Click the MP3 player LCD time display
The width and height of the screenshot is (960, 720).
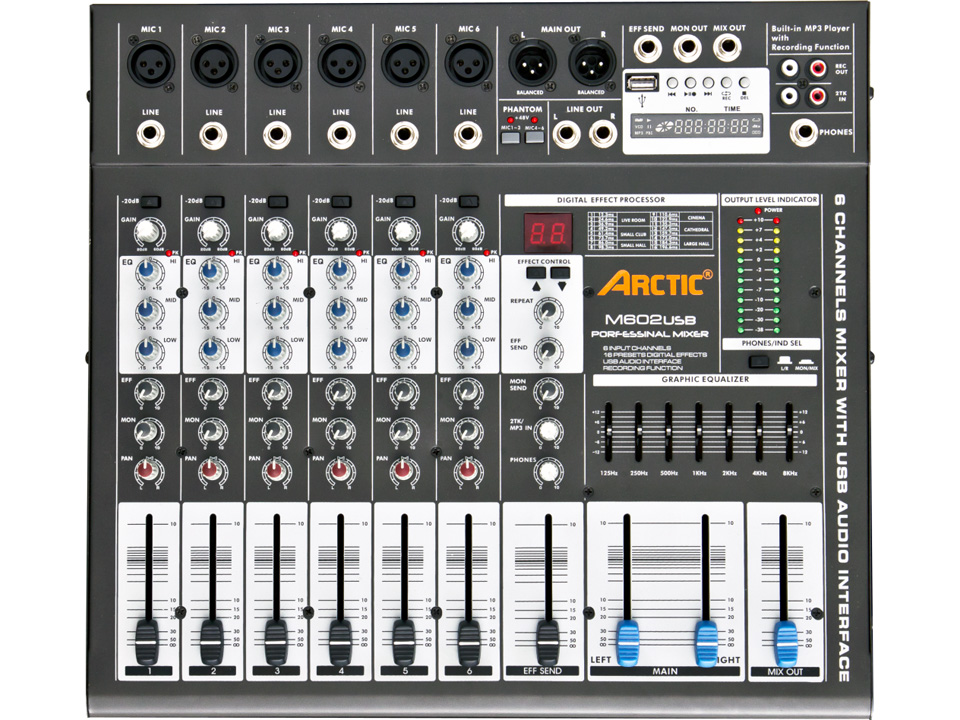pyautogui.click(x=698, y=126)
